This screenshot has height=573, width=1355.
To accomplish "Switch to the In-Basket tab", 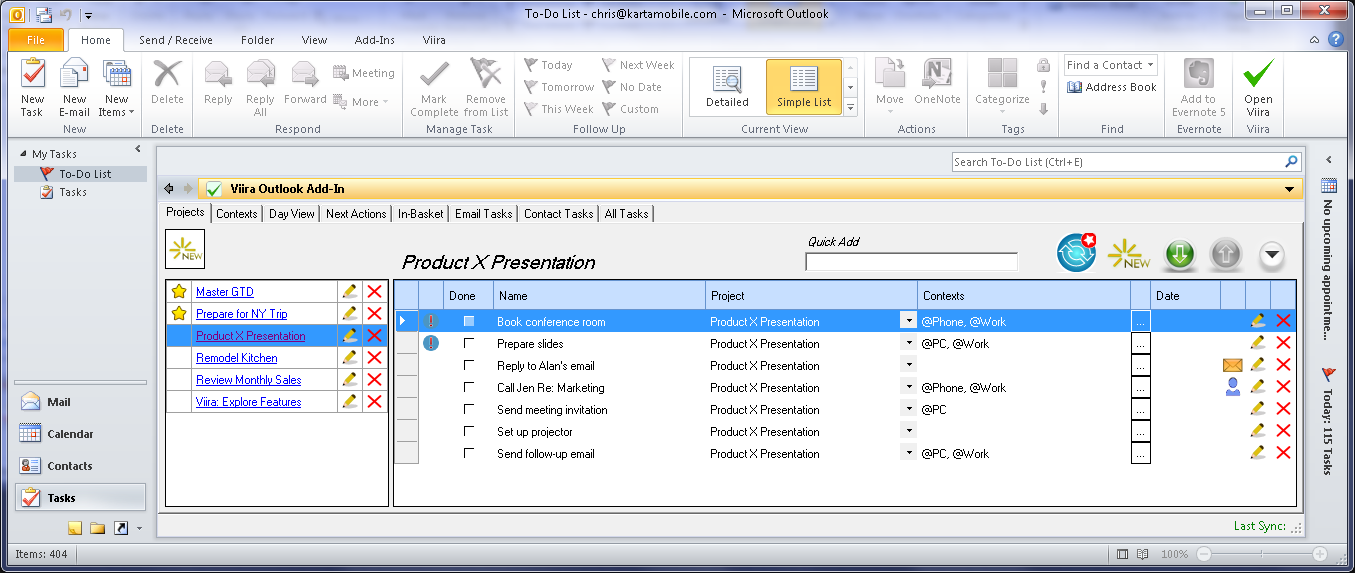I will click(x=421, y=213).
